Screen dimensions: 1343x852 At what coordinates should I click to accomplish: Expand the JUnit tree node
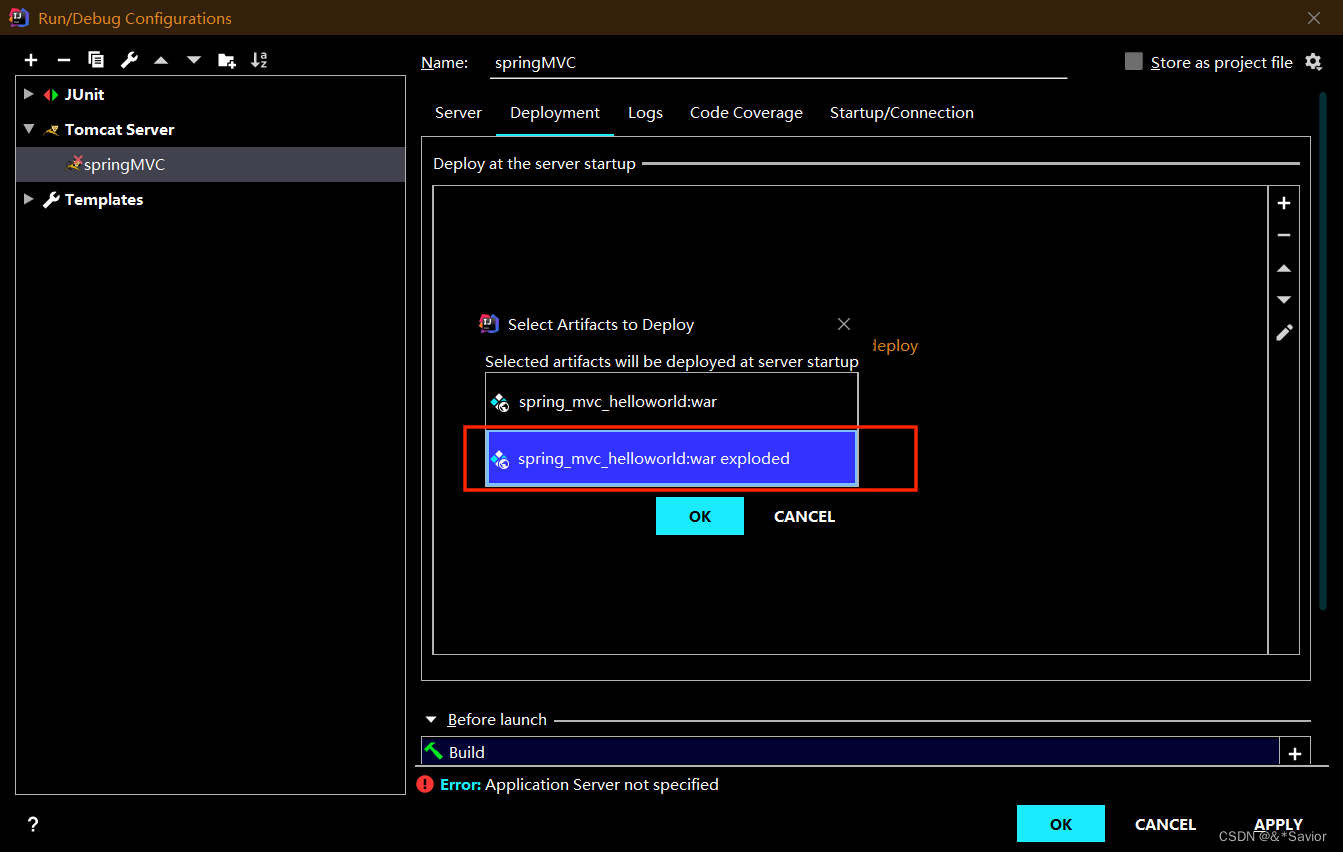[x=29, y=94]
